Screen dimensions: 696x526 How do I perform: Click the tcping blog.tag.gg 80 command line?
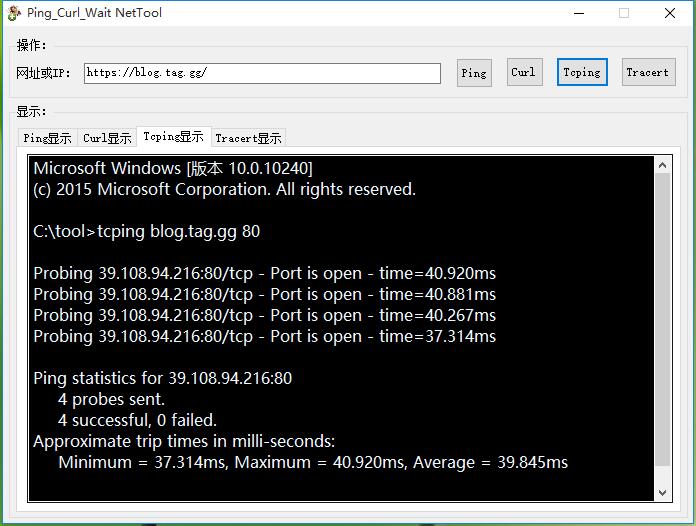click(x=146, y=231)
